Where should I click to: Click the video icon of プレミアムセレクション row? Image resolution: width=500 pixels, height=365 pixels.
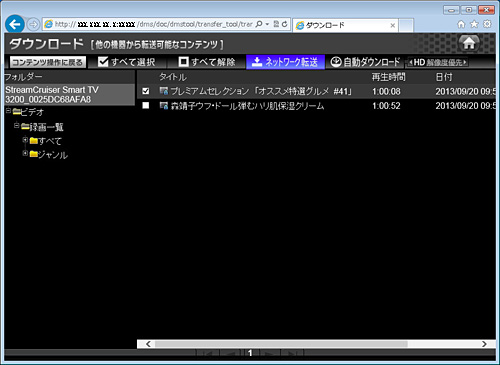coord(163,91)
